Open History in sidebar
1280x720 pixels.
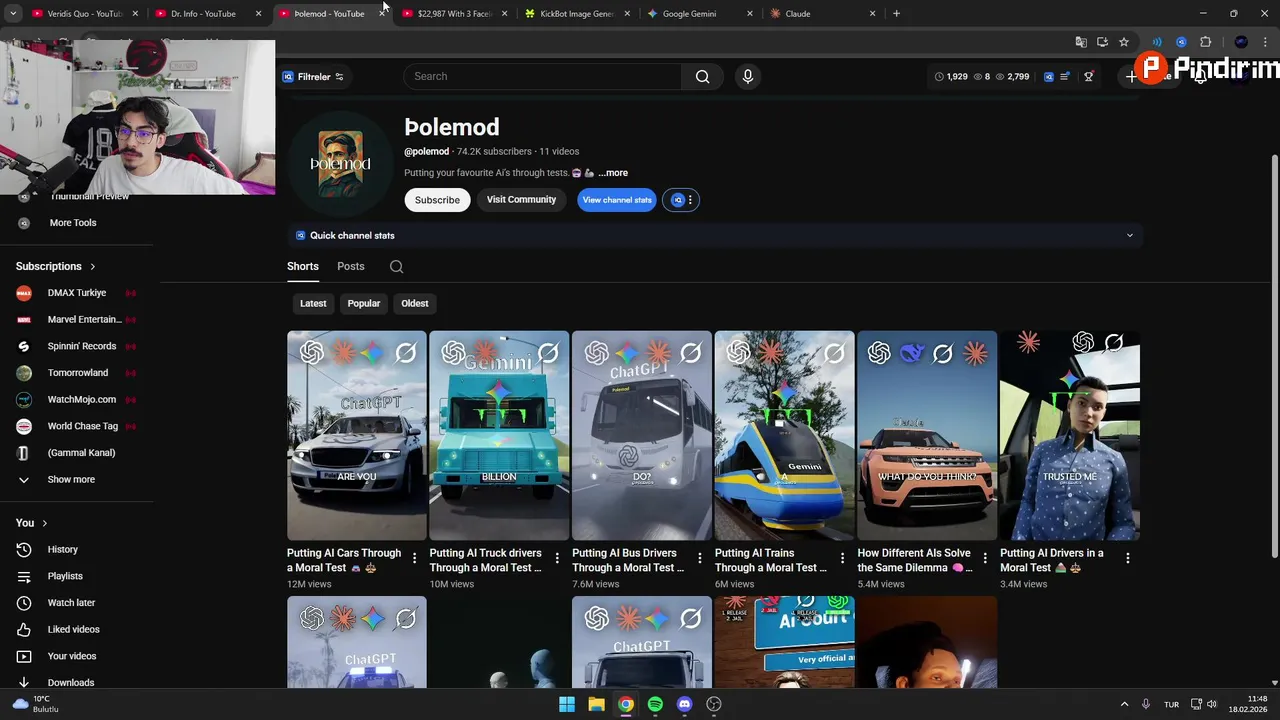(62, 549)
